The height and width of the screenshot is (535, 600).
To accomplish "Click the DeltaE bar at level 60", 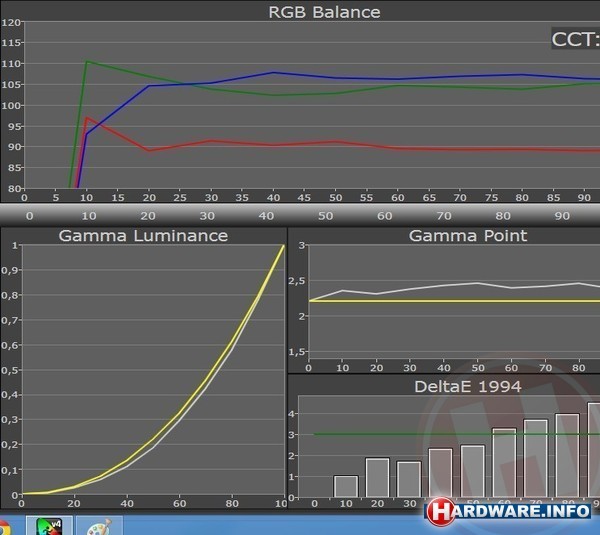I will point(504,463).
